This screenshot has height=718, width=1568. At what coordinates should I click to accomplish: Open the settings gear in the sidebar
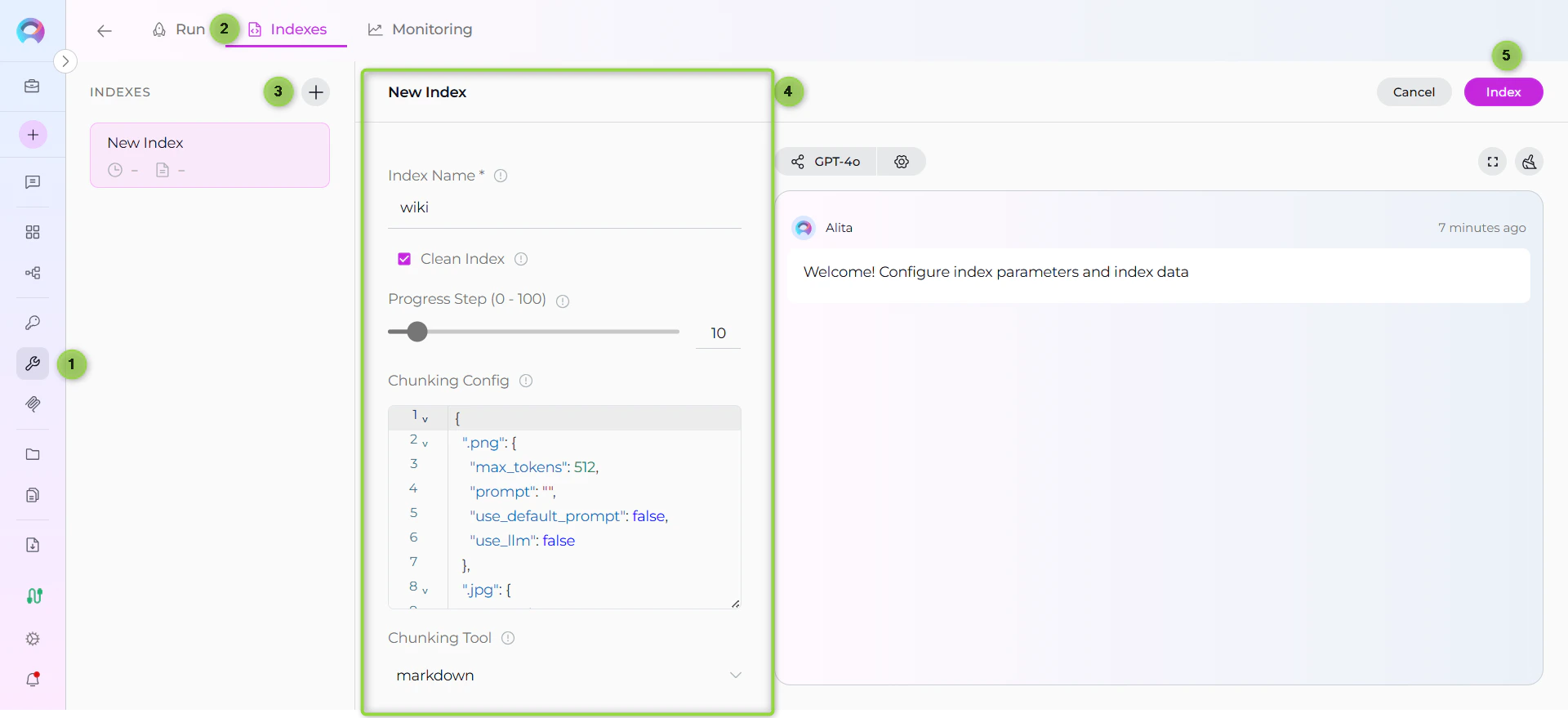(33, 639)
